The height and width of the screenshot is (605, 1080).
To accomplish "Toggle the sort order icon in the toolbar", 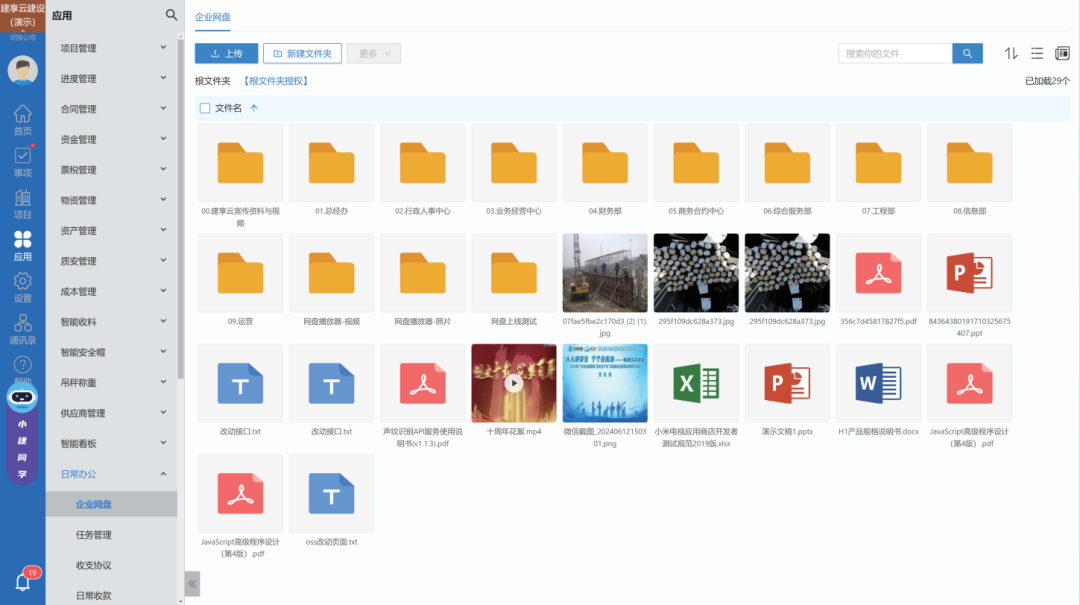I will tap(1011, 53).
